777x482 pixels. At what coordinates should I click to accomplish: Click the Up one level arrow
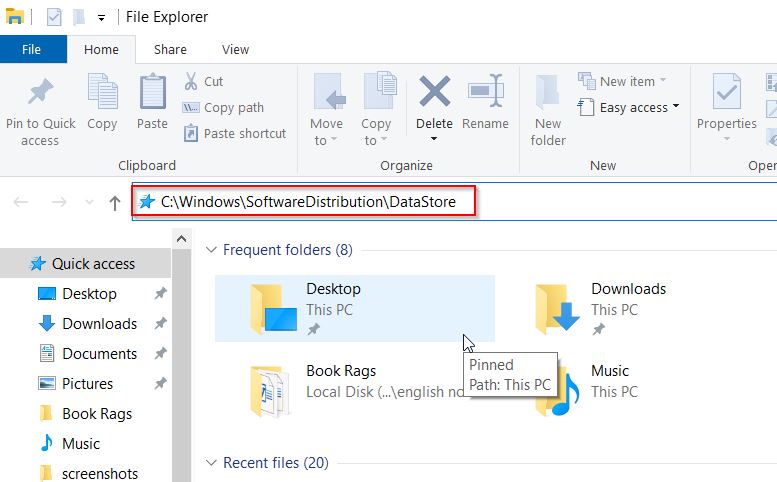point(114,203)
